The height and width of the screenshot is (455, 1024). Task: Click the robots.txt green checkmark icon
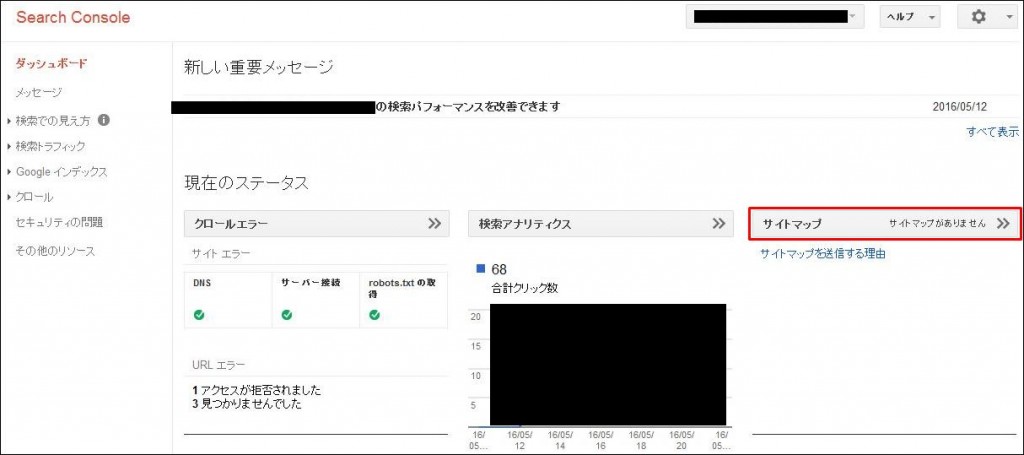(x=374, y=314)
